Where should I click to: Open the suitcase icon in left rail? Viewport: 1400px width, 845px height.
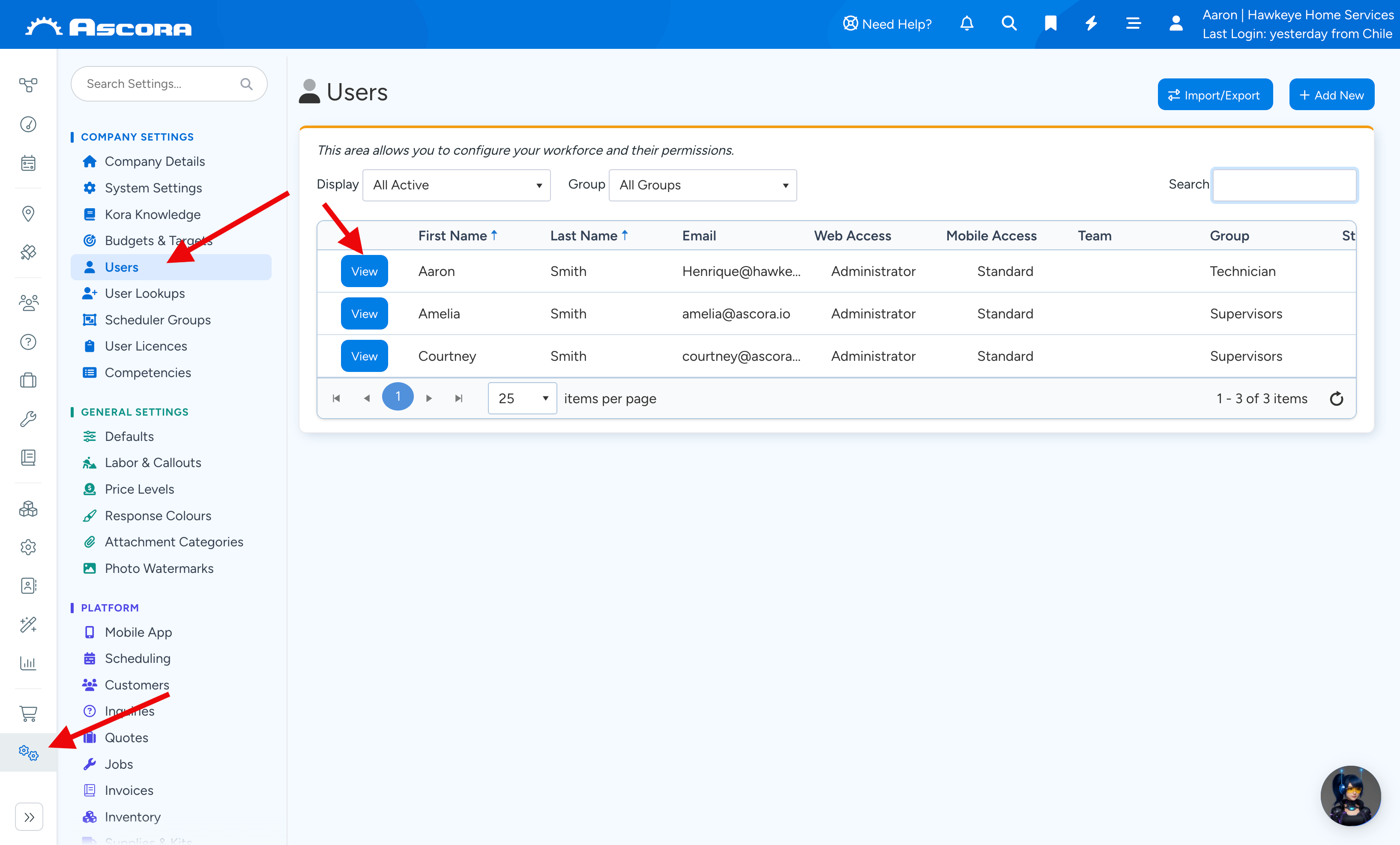28,380
